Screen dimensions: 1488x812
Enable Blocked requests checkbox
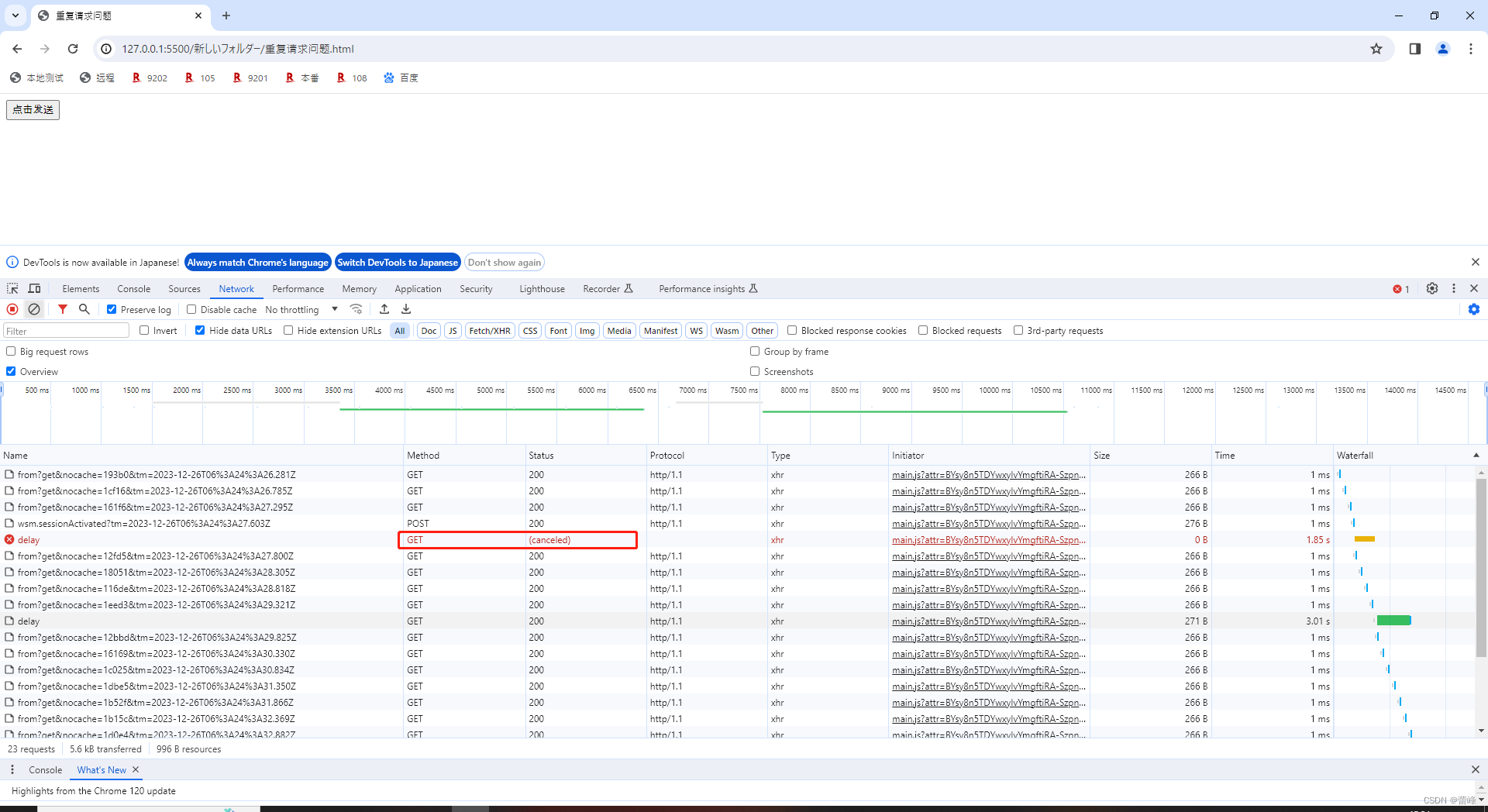click(923, 330)
